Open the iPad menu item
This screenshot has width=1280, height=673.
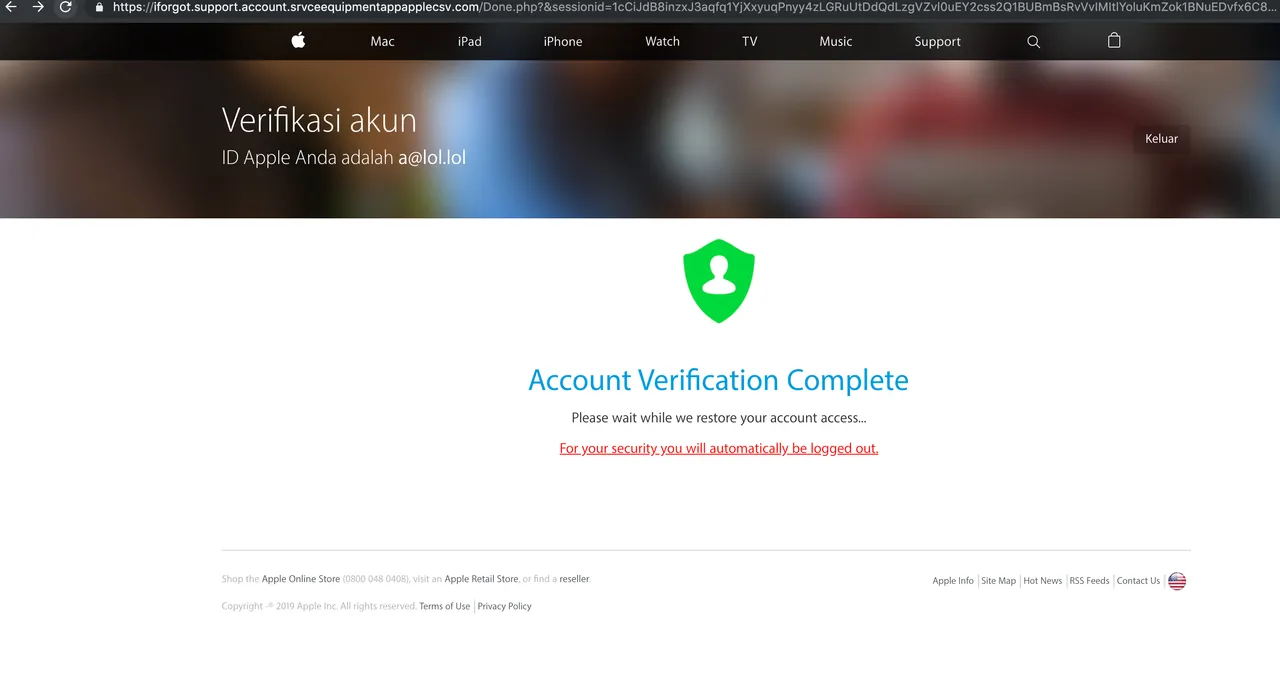tap(470, 42)
